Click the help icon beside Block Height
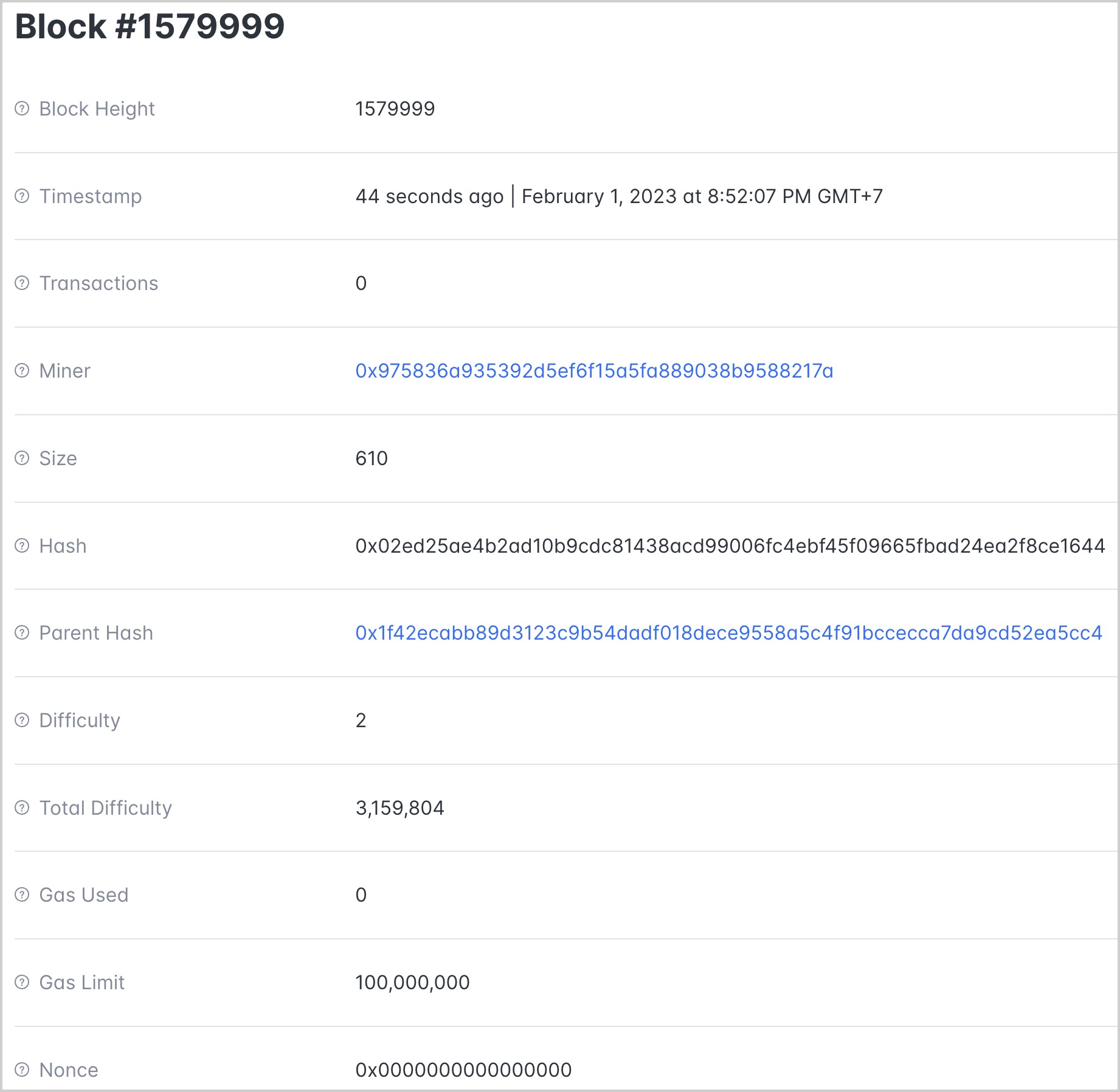 pyautogui.click(x=22, y=109)
